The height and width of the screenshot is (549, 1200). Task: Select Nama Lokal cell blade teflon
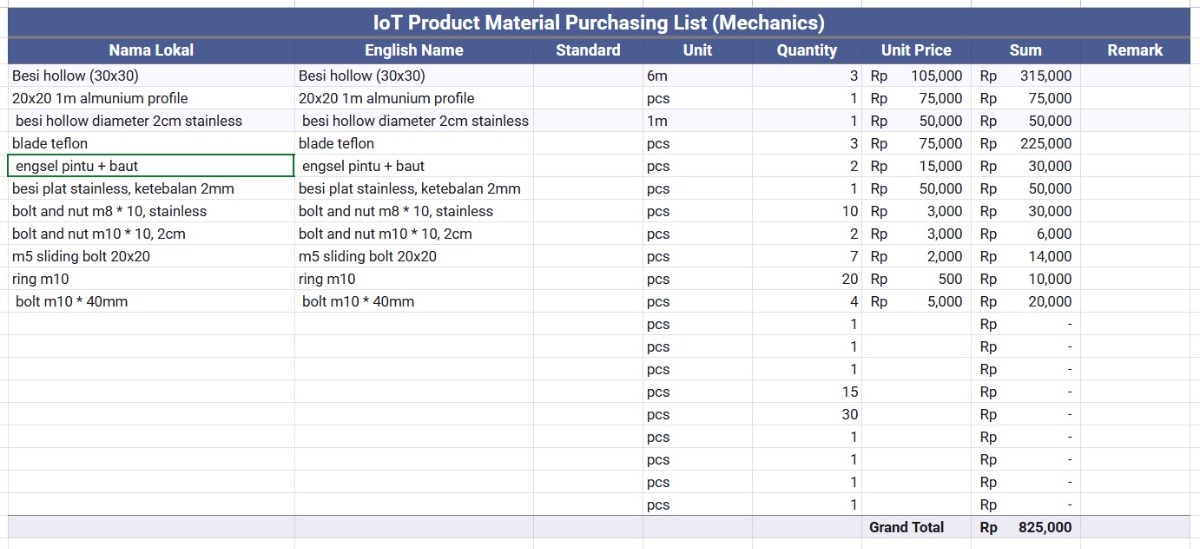coord(151,144)
